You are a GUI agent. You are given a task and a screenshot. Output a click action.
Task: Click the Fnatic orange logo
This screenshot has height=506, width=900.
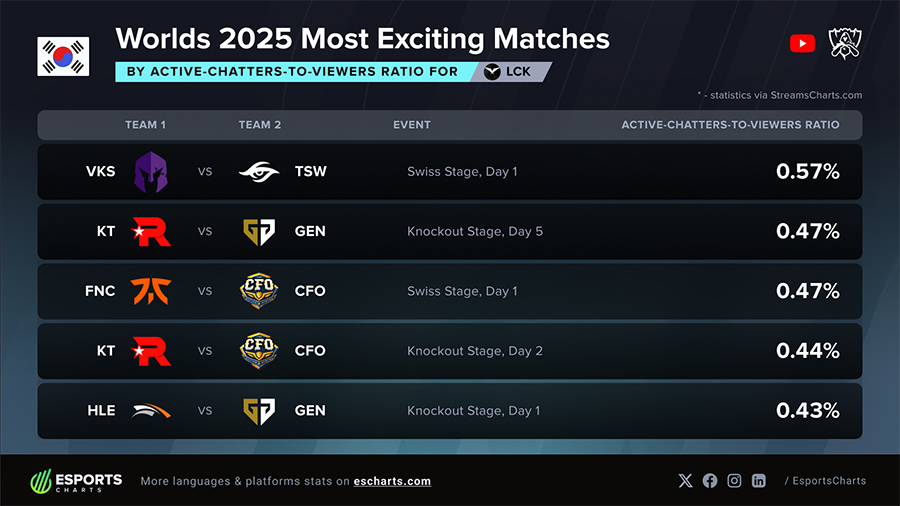(x=152, y=291)
